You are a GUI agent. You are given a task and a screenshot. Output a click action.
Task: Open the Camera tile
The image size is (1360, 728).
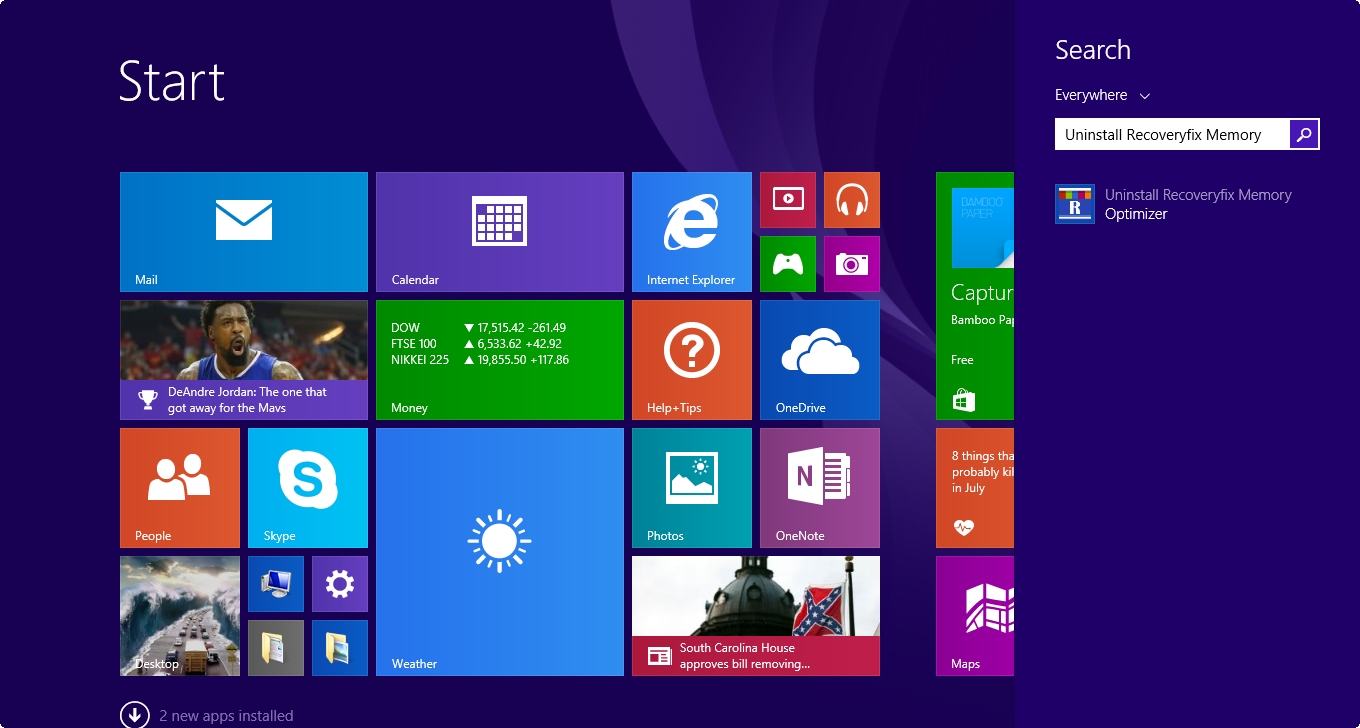tap(852, 264)
